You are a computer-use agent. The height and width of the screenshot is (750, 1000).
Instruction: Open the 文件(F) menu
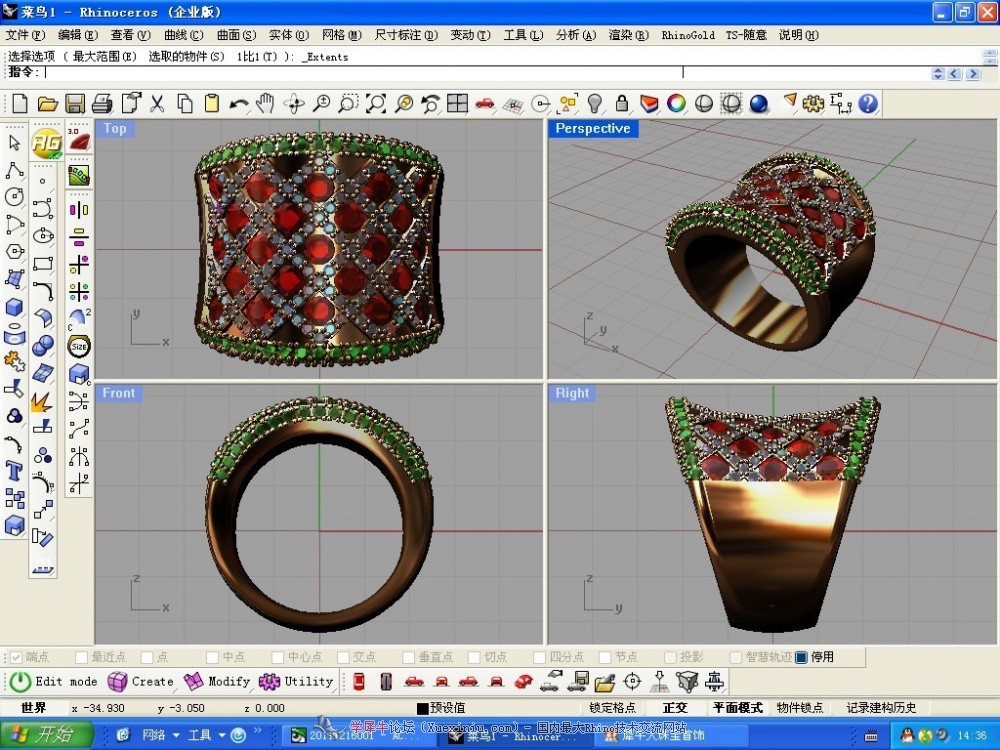tap(26, 35)
